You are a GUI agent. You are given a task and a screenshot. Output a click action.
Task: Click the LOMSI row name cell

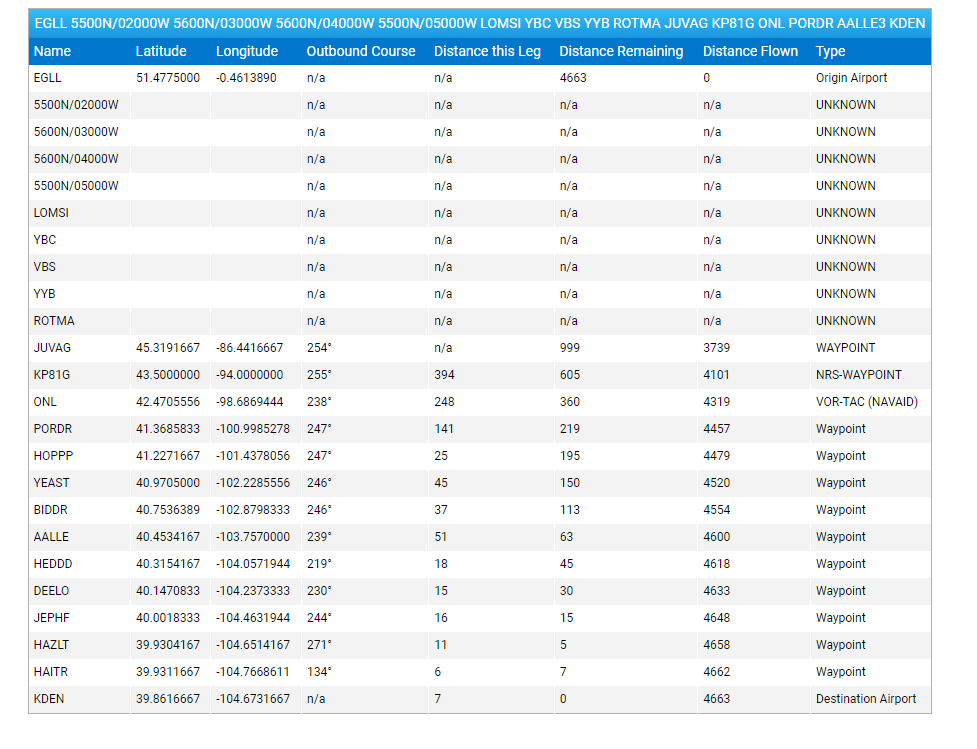point(51,213)
